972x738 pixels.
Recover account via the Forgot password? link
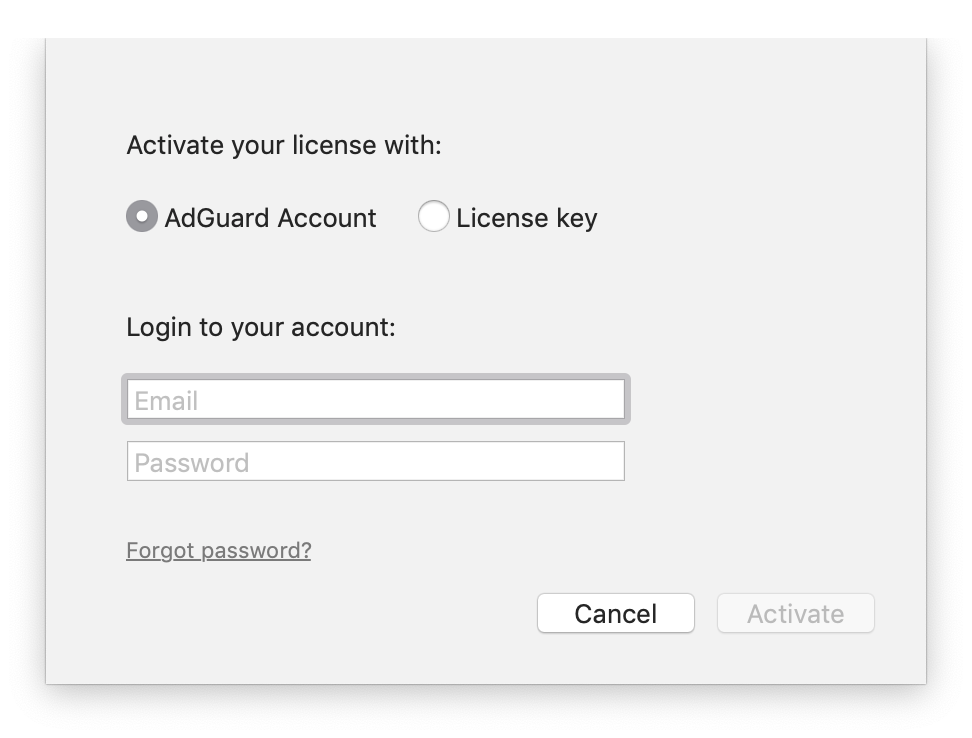218,550
